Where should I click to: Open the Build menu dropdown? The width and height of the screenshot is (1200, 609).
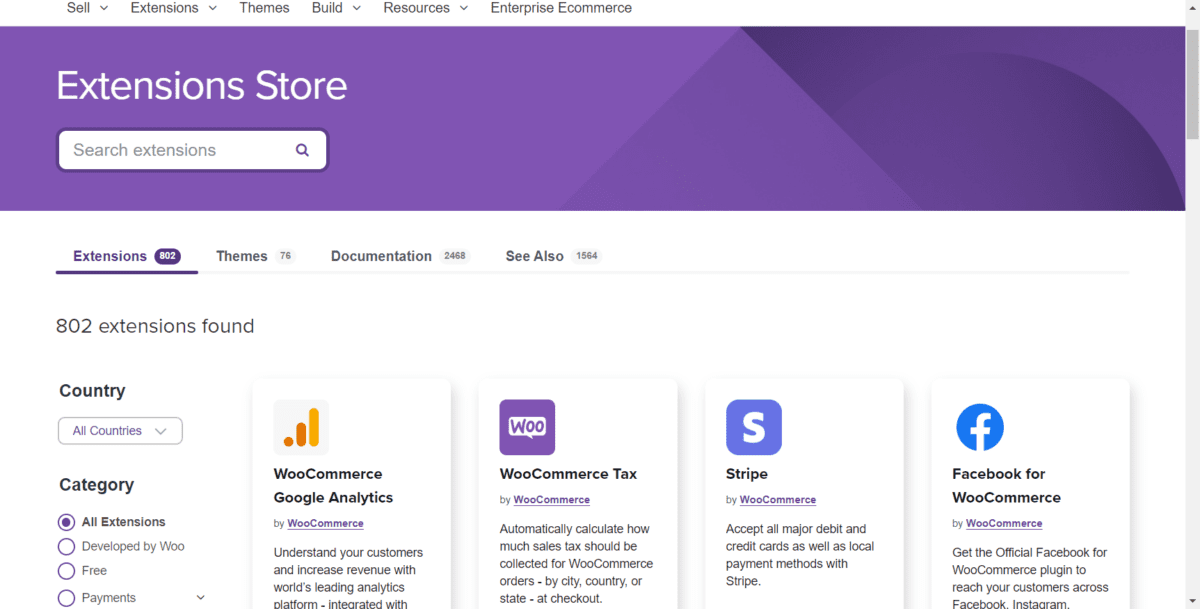click(337, 8)
